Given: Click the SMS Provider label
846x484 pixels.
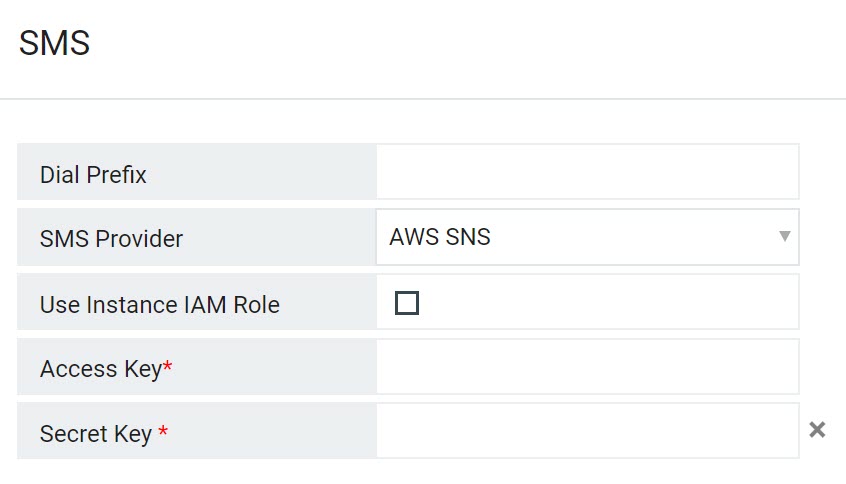Looking at the screenshot, I should (x=111, y=240).
